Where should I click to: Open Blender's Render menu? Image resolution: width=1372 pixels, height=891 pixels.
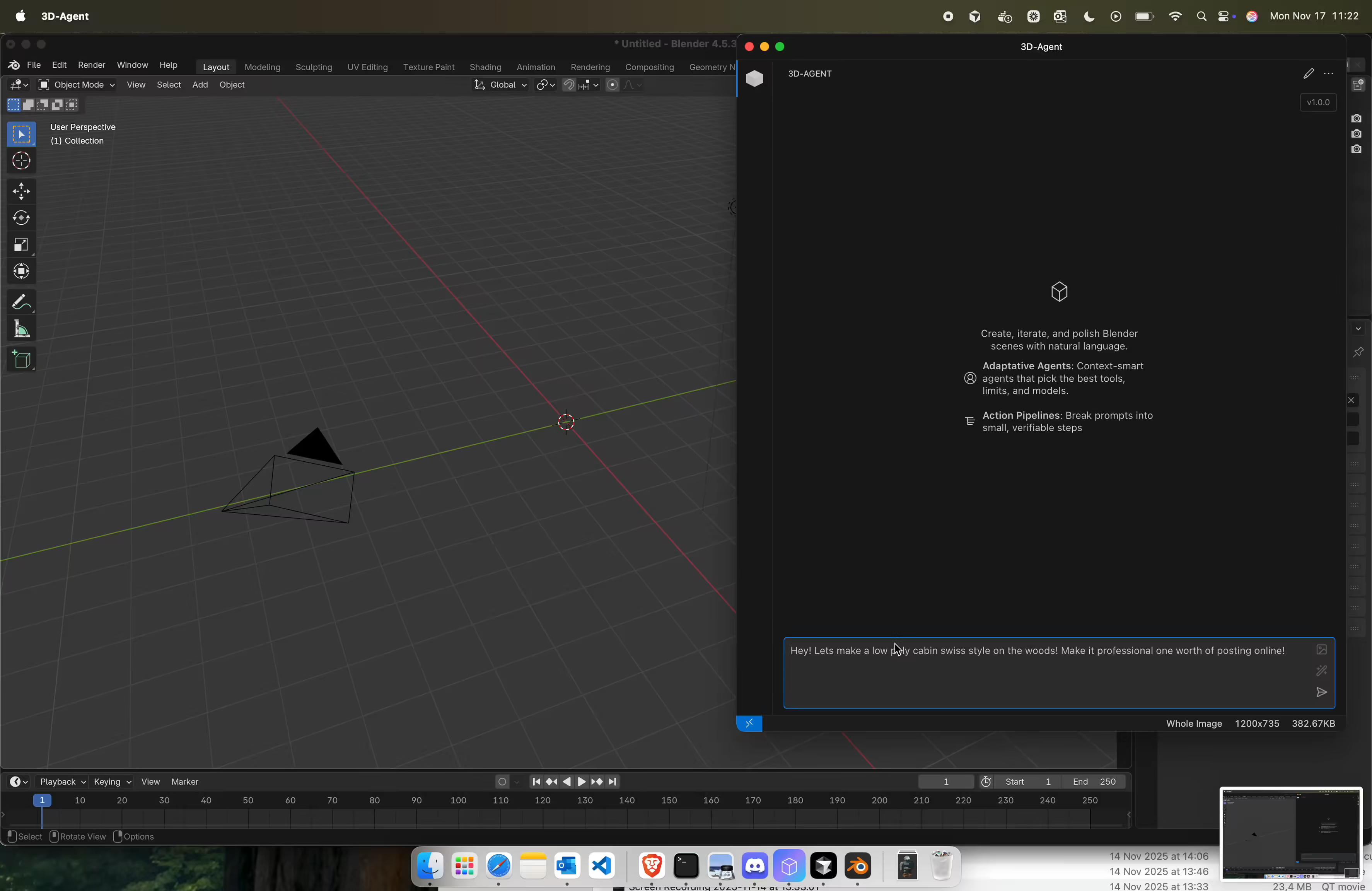click(x=91, y=65)
